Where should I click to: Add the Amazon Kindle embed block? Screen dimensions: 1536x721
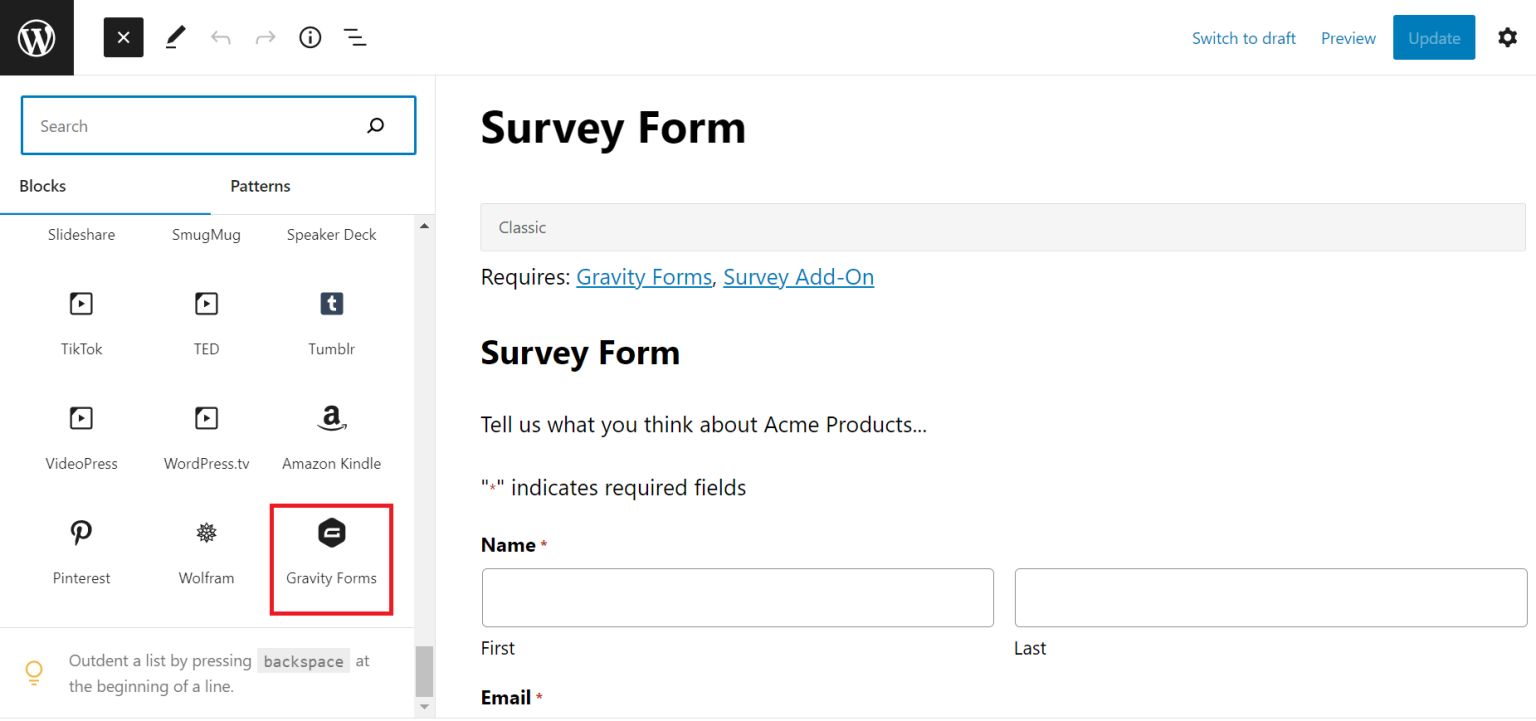(x=331, y=435)
